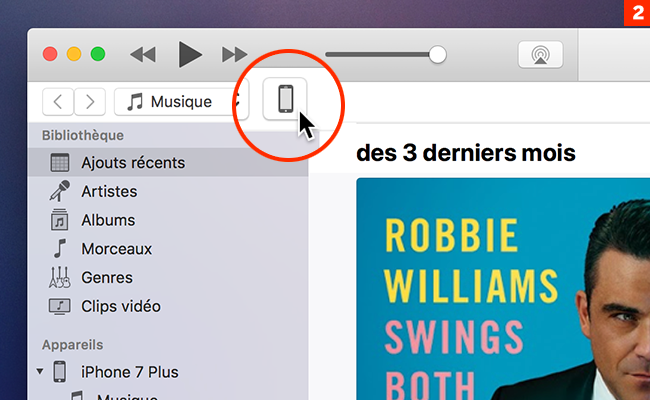The image size is (650, 400).
Task: Close the iTunes window with red button
Action: click(50, 54)
